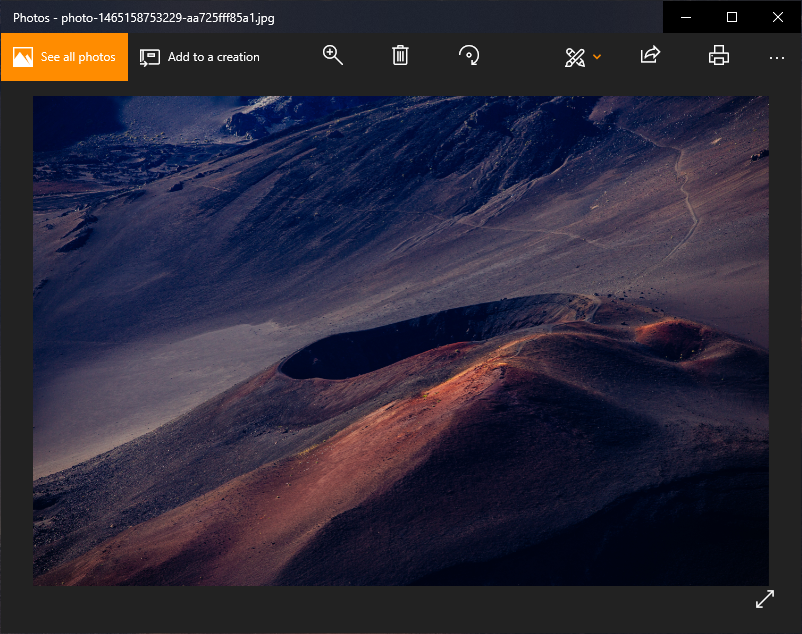Enter full screen with diagonal arrows
Viewport: 802px width, 634px height.
(765, 598)
